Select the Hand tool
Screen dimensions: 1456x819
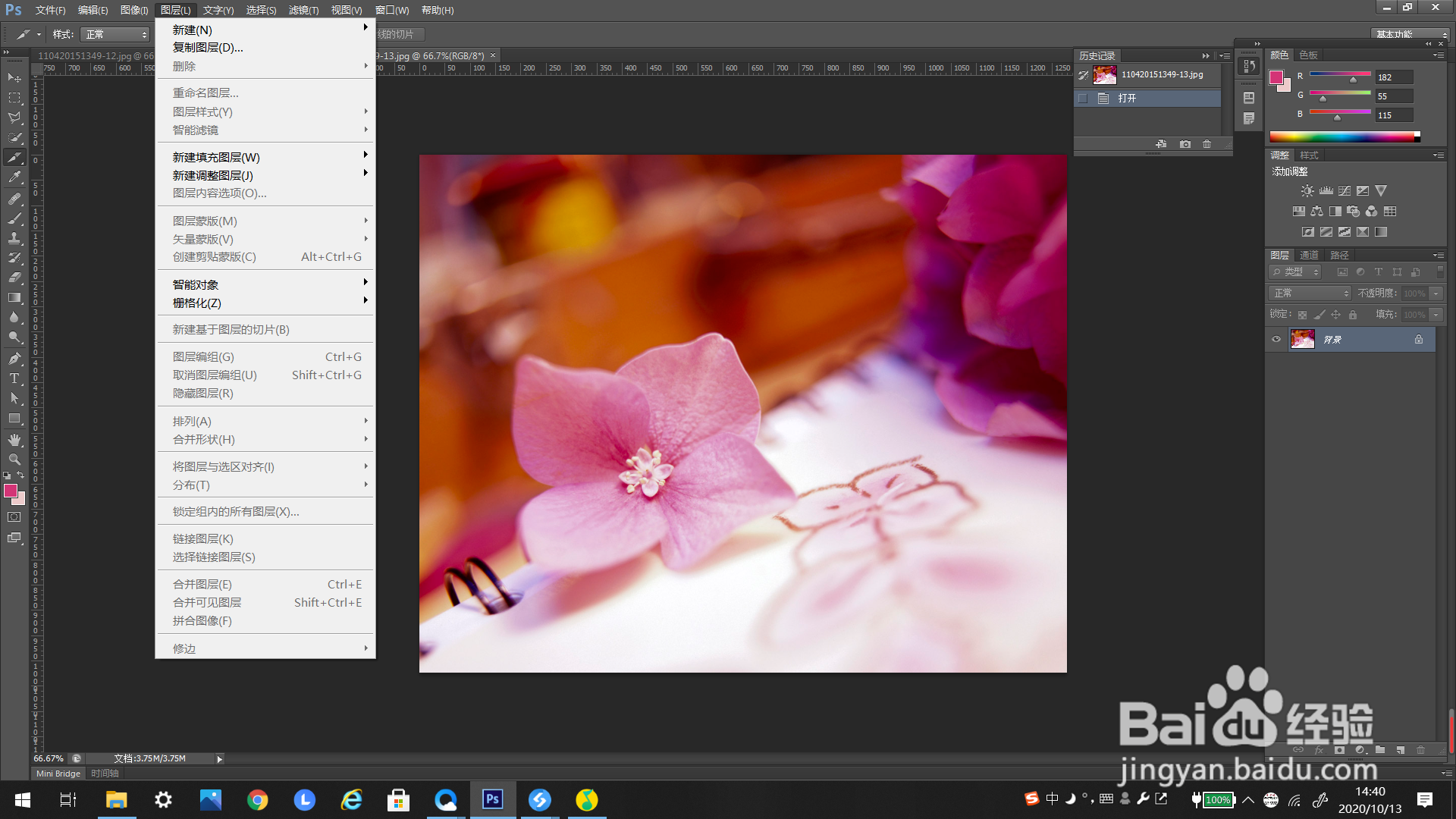(14, 440)
